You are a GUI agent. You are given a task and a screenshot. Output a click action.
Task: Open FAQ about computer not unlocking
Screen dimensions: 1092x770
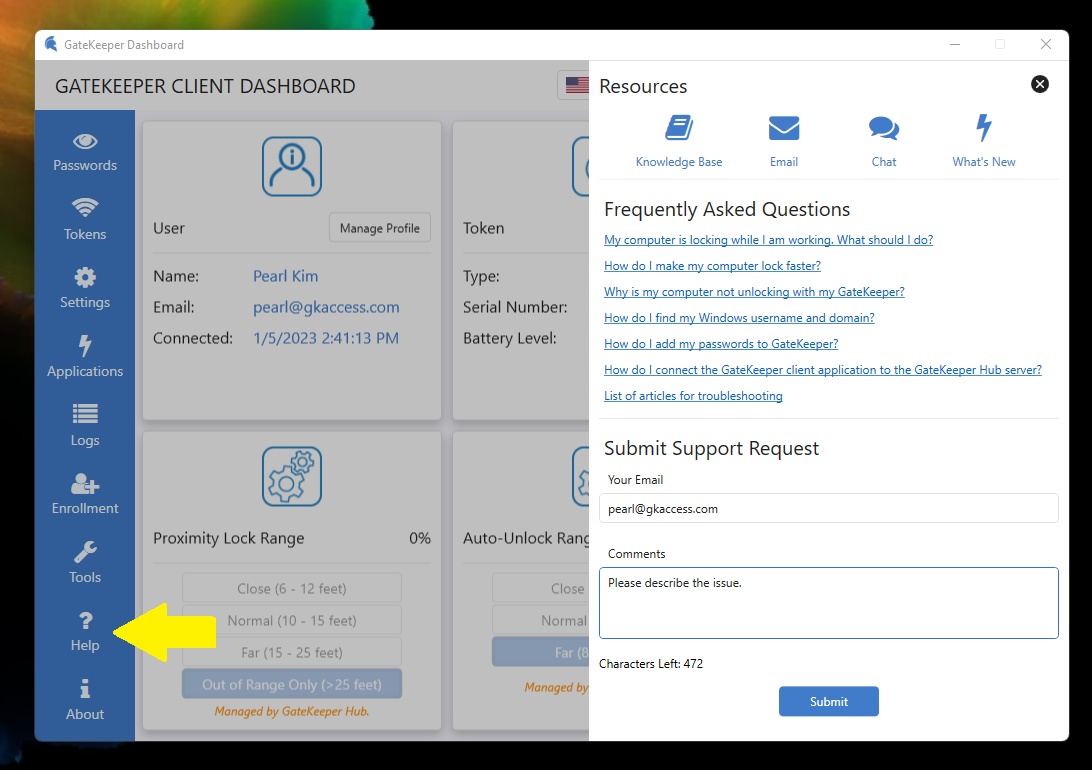point(754,292)
